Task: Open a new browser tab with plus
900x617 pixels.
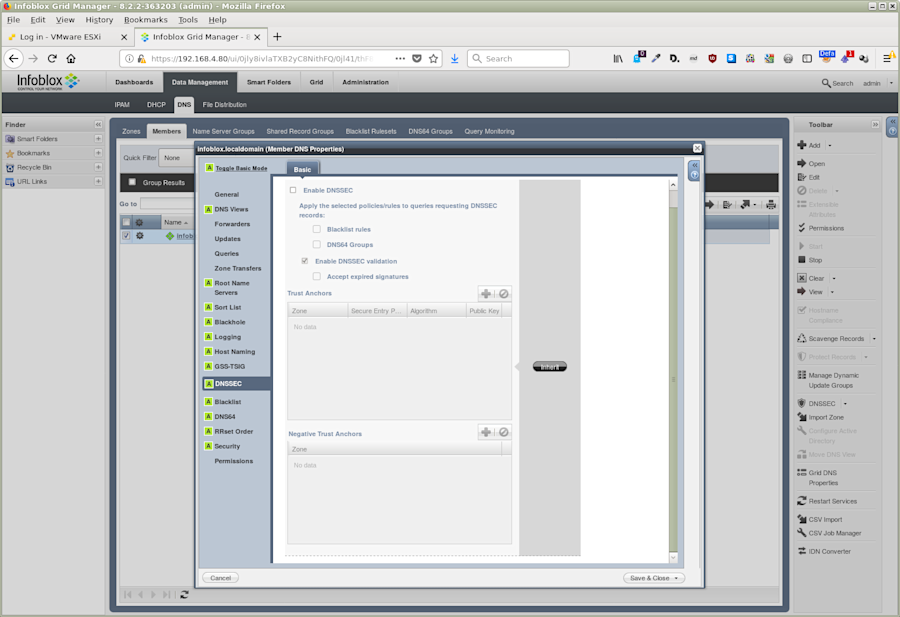Action: pos(277,37)
